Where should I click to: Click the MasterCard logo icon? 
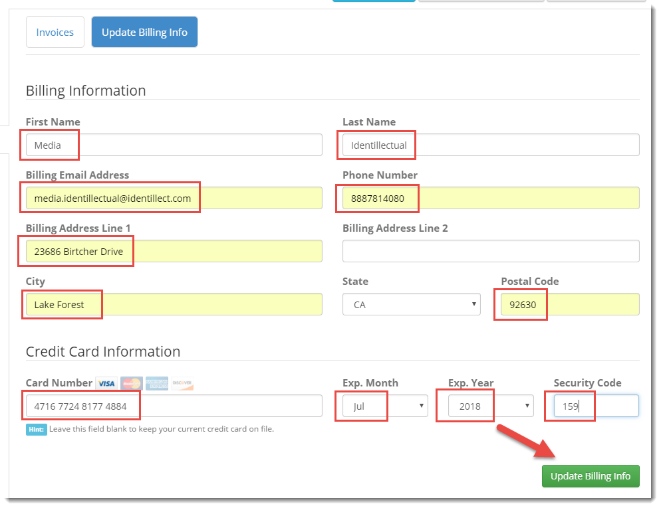(132, 384)
